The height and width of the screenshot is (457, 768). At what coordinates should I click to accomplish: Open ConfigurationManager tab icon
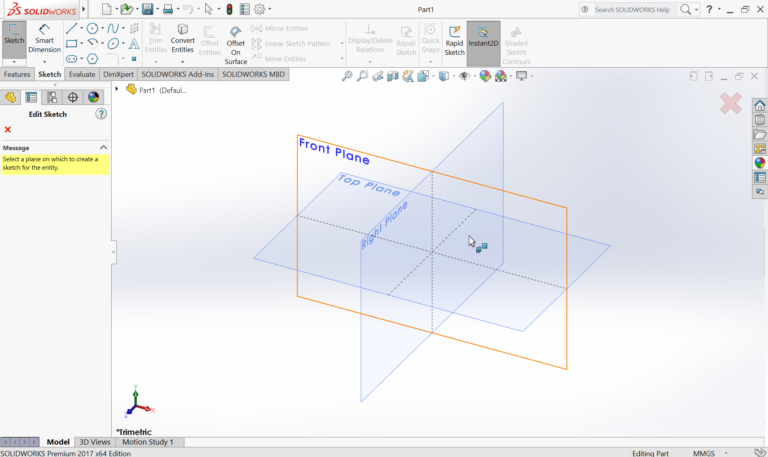click(52, 97)
